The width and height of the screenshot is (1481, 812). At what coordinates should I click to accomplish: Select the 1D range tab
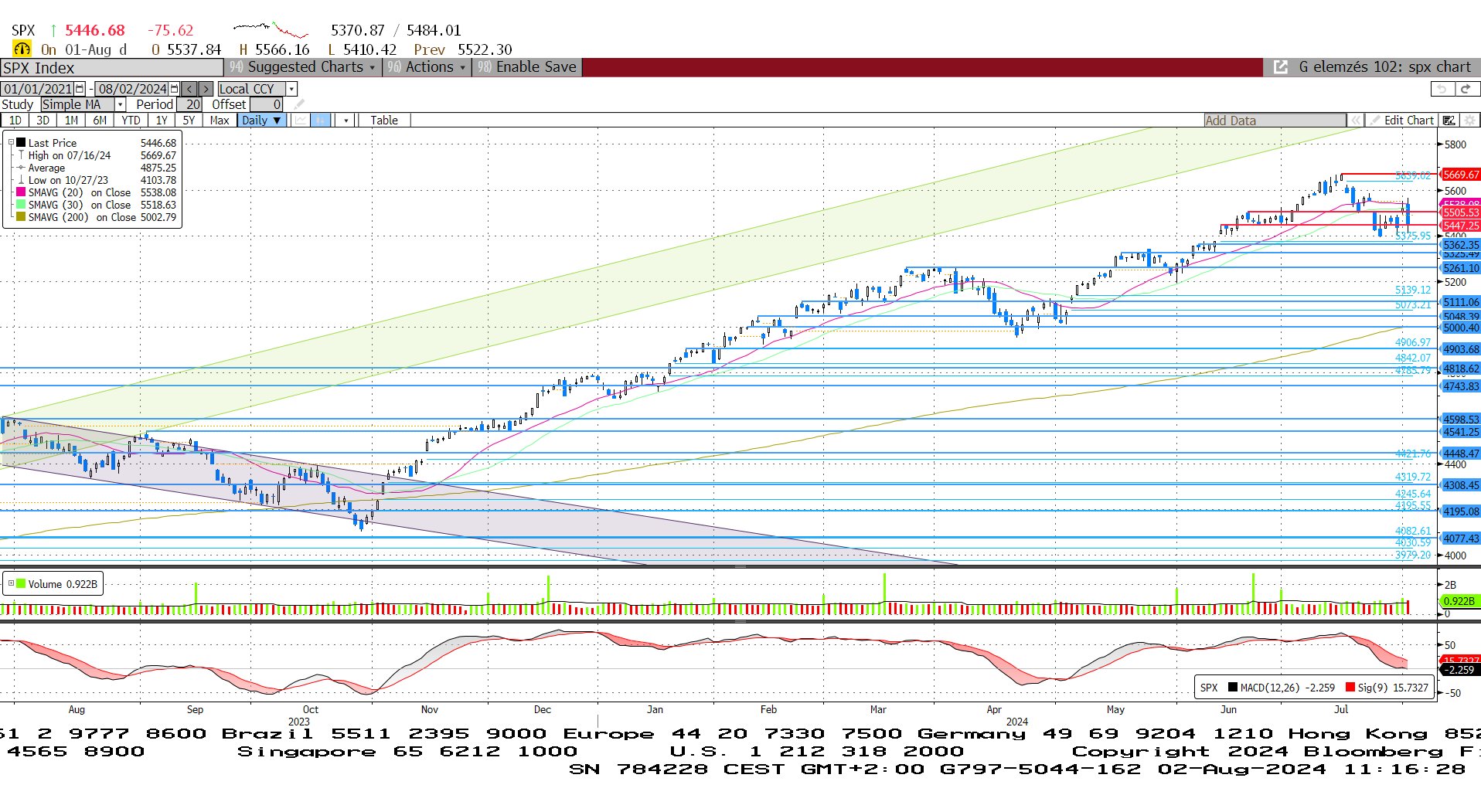pos(15,120)
